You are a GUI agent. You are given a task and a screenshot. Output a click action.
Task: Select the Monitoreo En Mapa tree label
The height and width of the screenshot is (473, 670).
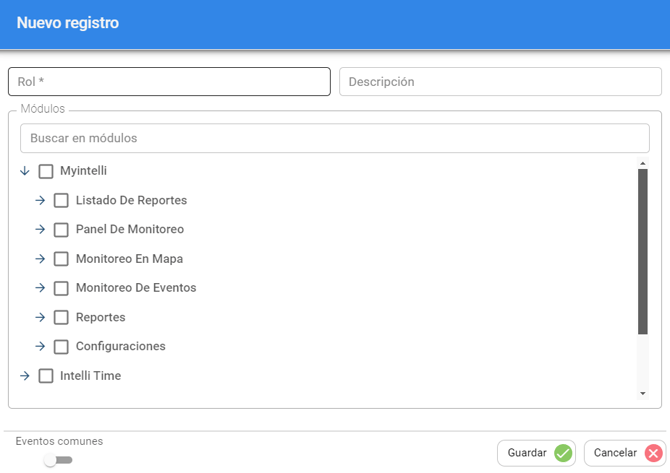129,259
